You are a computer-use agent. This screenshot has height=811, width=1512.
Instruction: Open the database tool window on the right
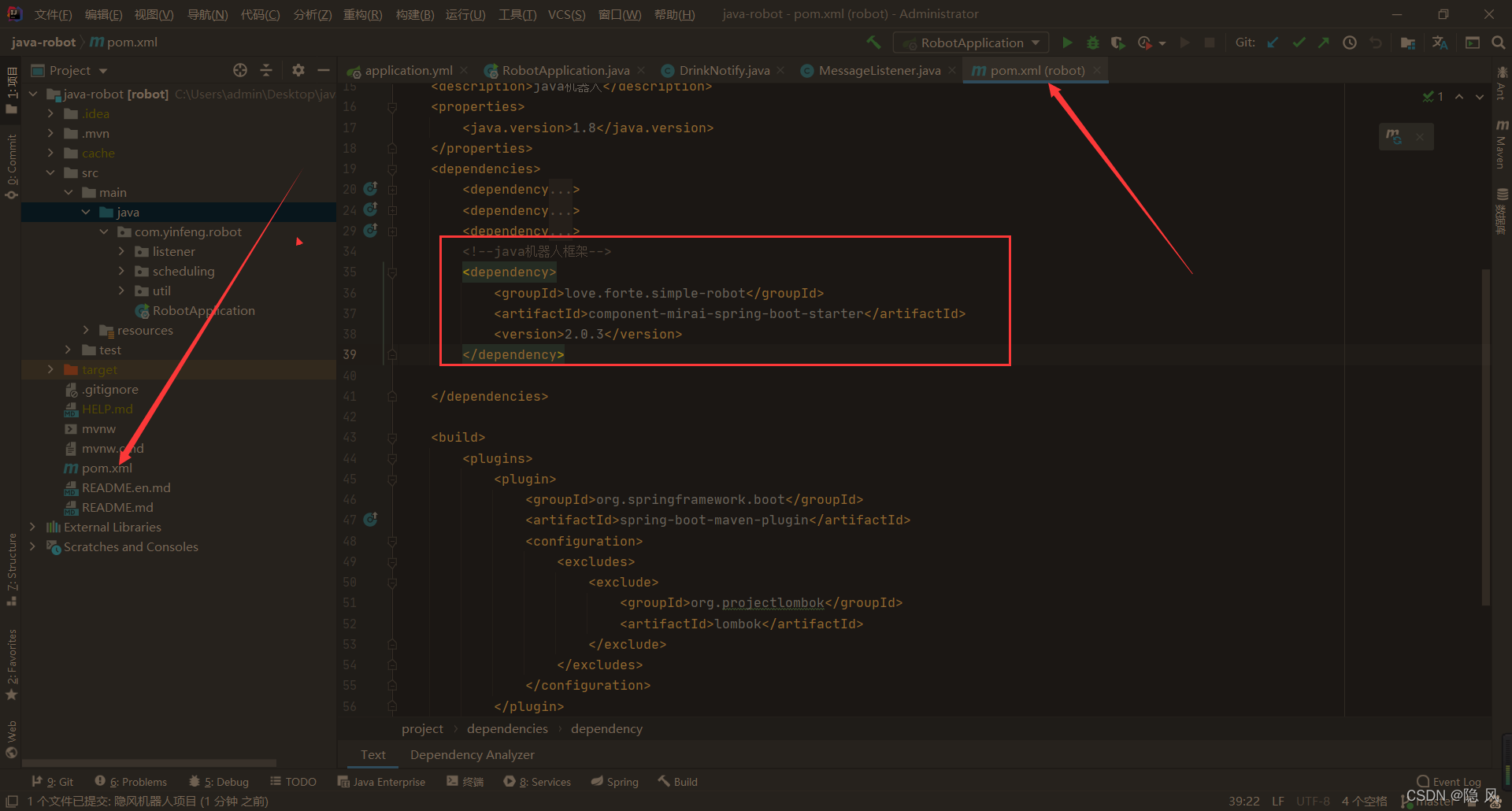click(1502, 211)
